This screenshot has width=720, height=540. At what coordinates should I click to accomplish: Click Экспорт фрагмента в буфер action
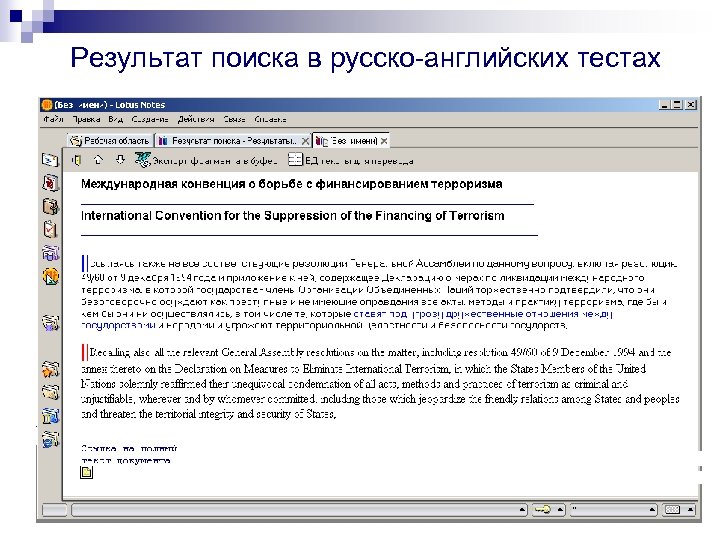[x=206, y=160]
